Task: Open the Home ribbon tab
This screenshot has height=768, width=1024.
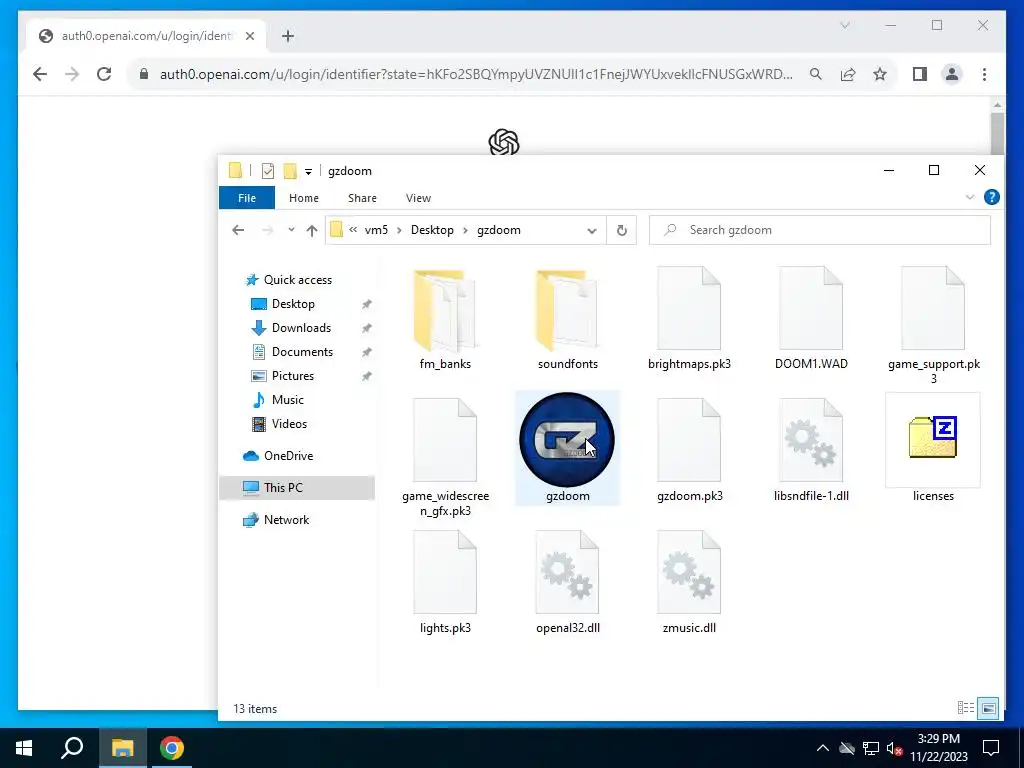Action: tap(304, 198)
